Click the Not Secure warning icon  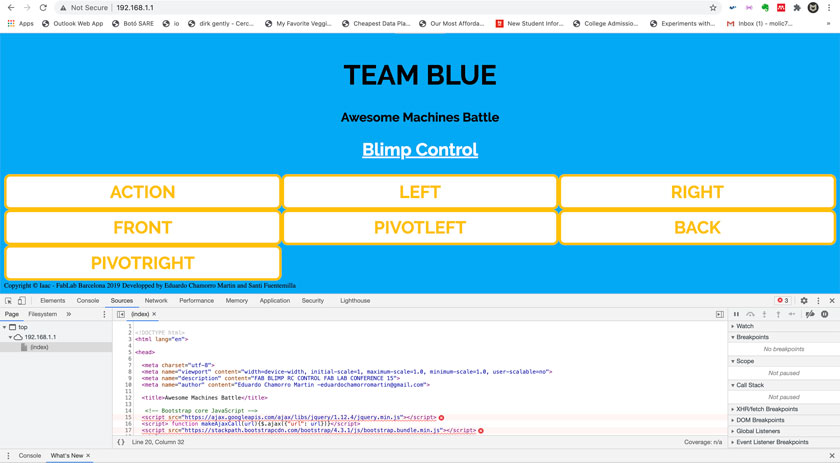(63, 8)
